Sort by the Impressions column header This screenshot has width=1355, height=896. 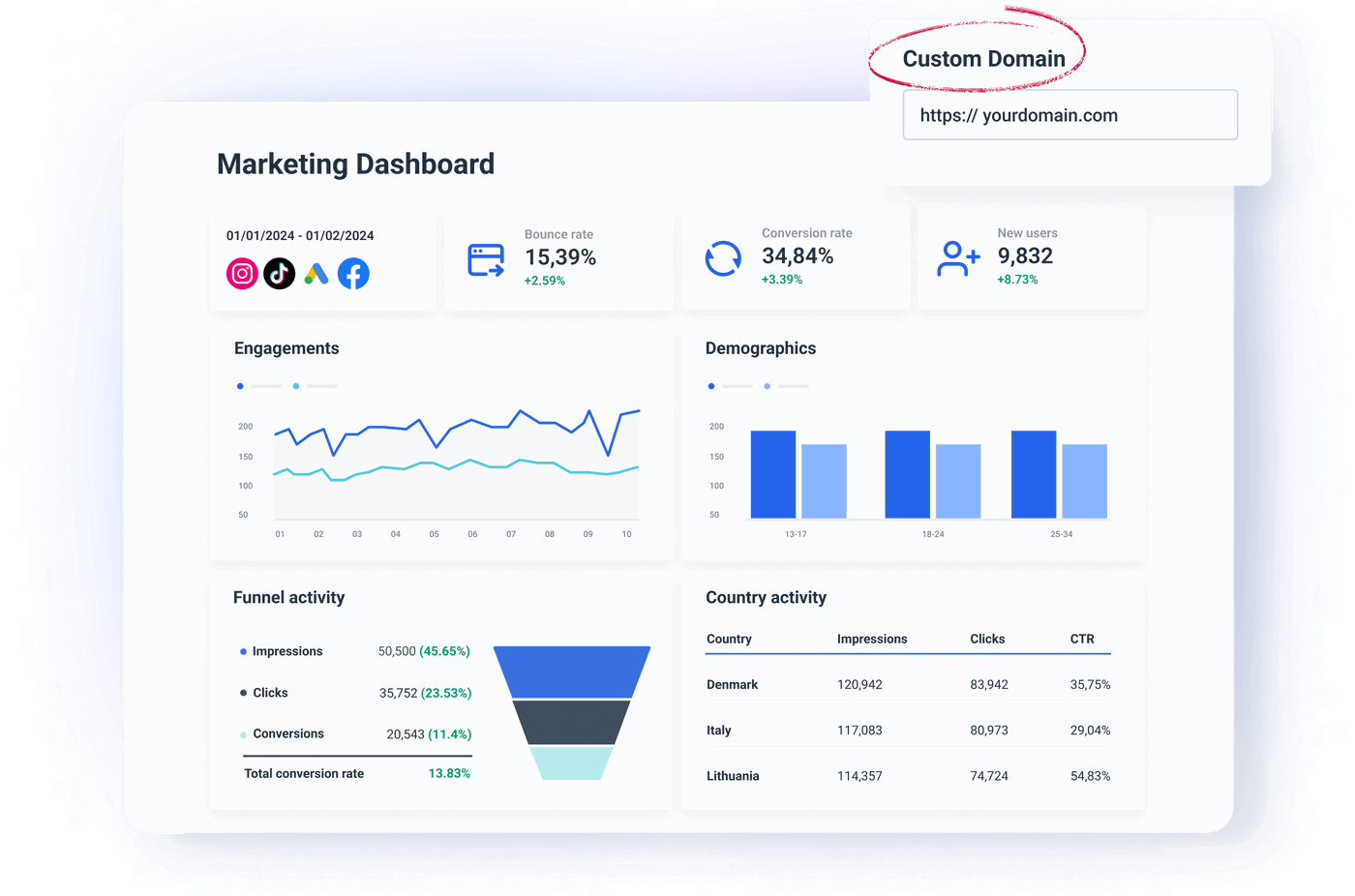tap(872, 639)
